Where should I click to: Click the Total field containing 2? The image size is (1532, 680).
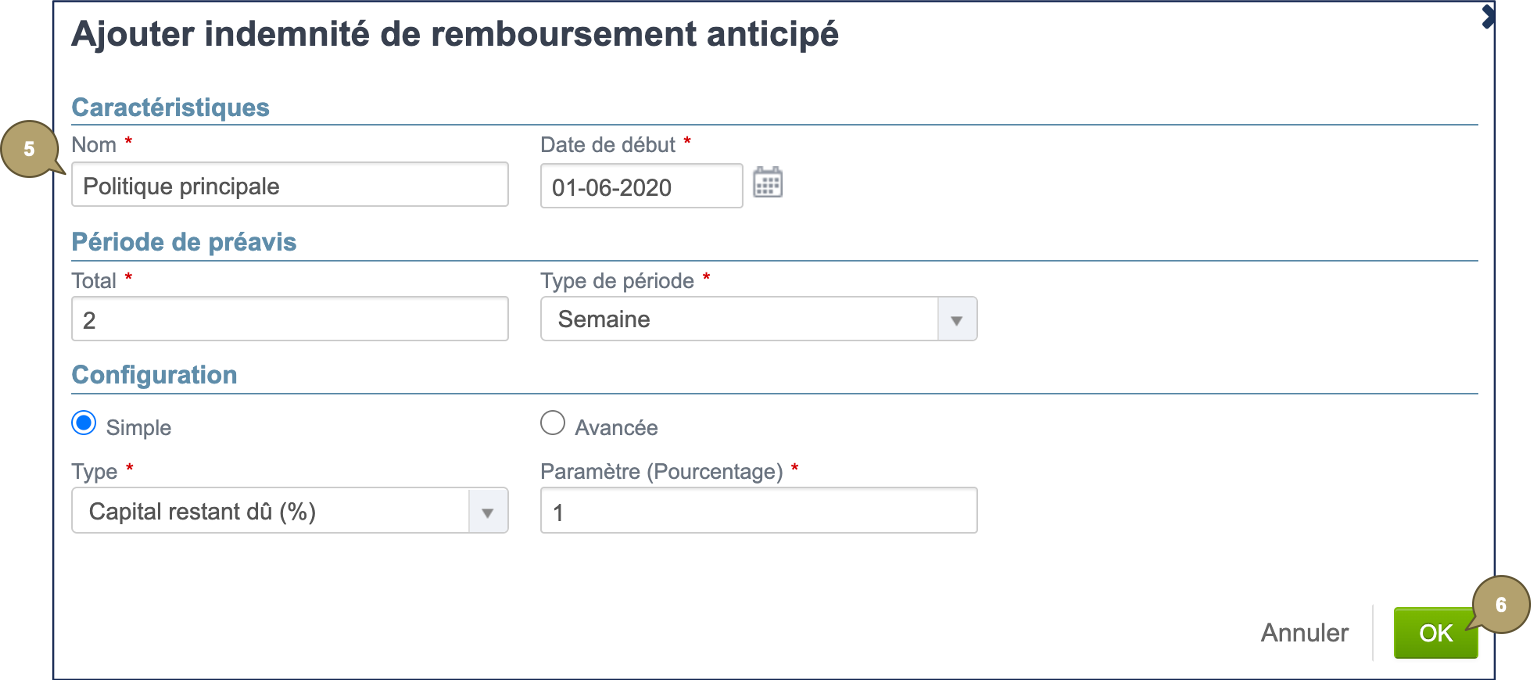click(290, 318)
